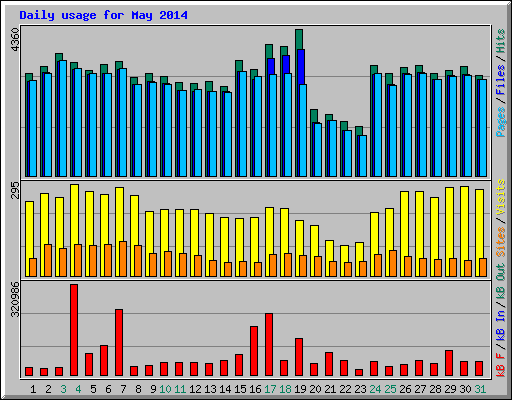The height and width of the screenshot is (400, 512).
Task: Select the orange sites bar for day 7
Action: point(123,259)
